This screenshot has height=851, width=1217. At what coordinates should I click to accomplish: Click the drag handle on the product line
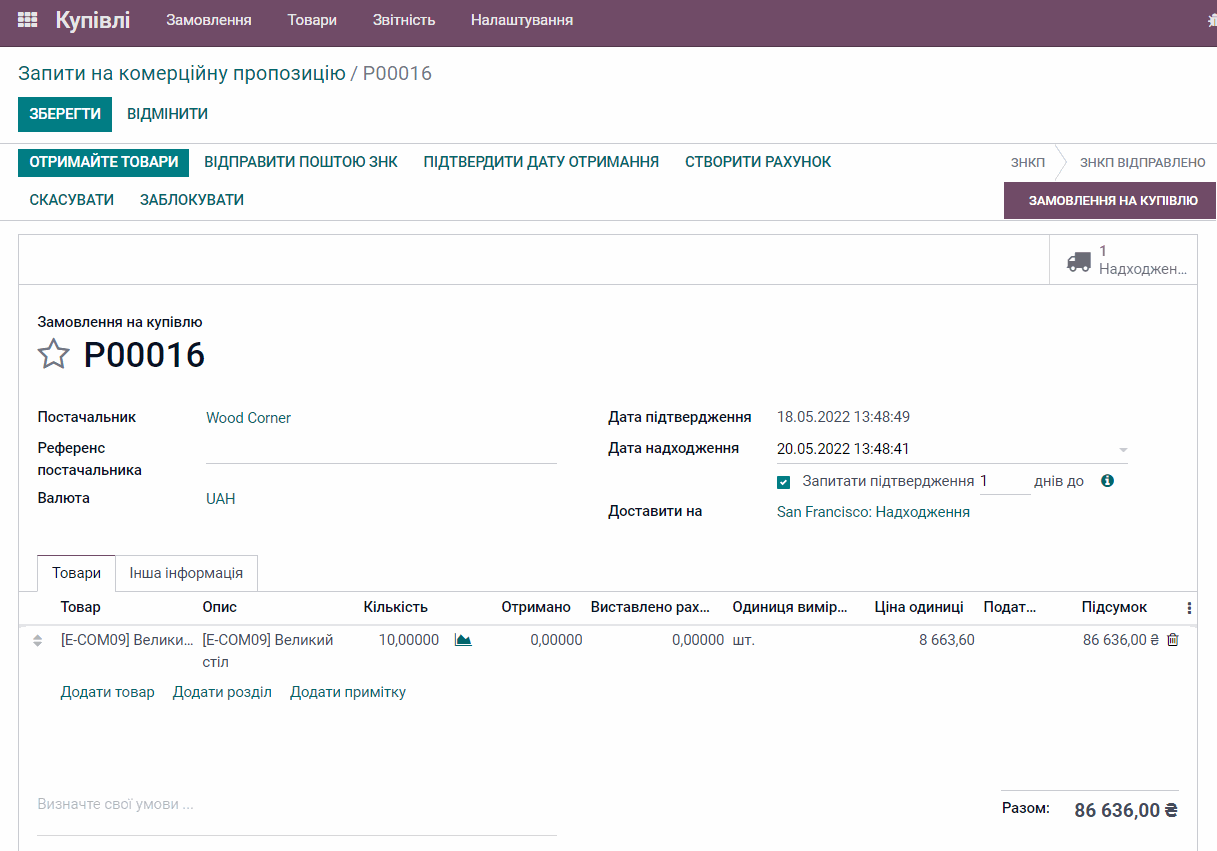(x=36, y=639)
